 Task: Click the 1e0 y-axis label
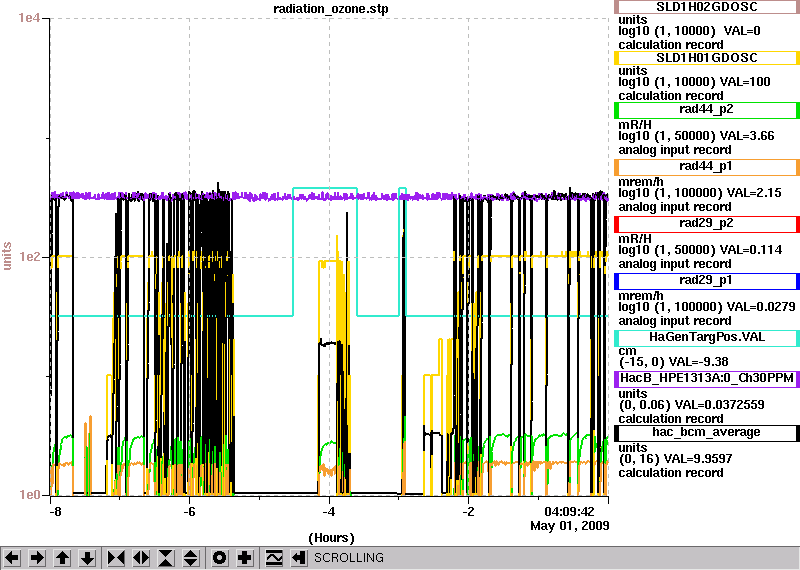pyautogui.click(x=29, y=494)
